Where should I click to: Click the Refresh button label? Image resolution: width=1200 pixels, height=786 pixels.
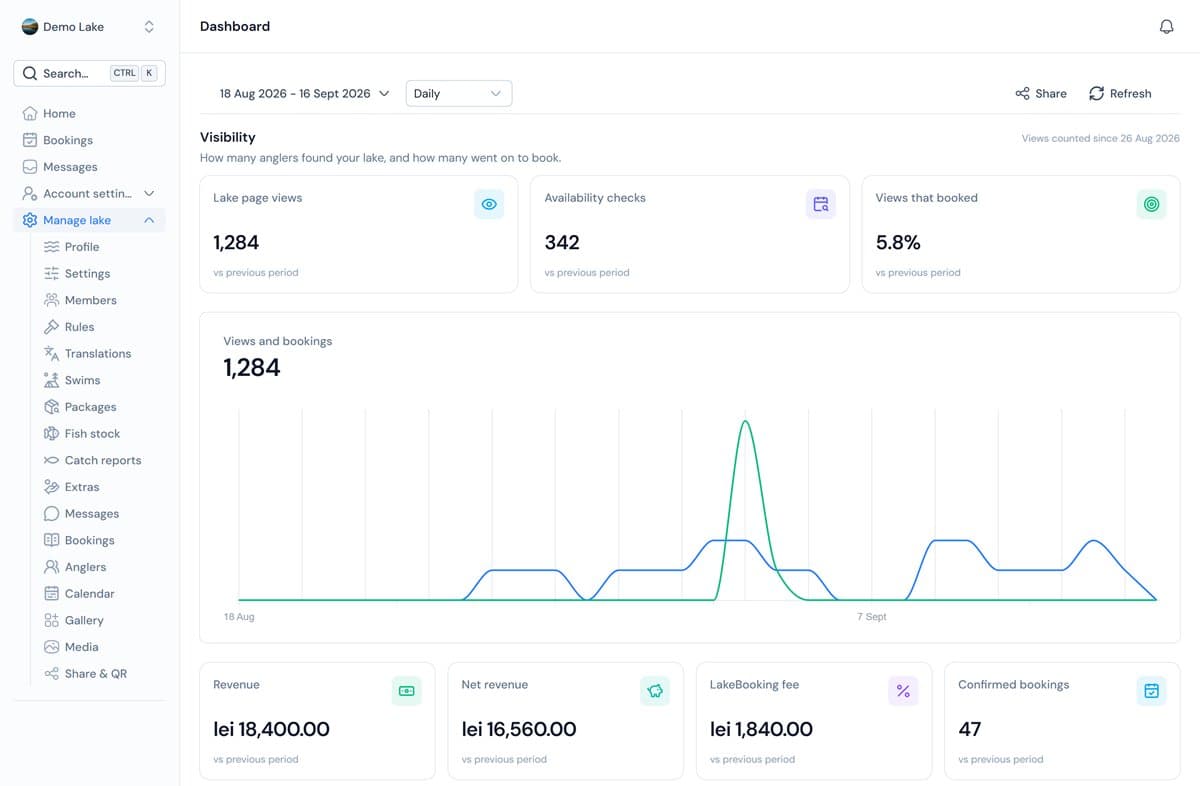(1130, 93)
